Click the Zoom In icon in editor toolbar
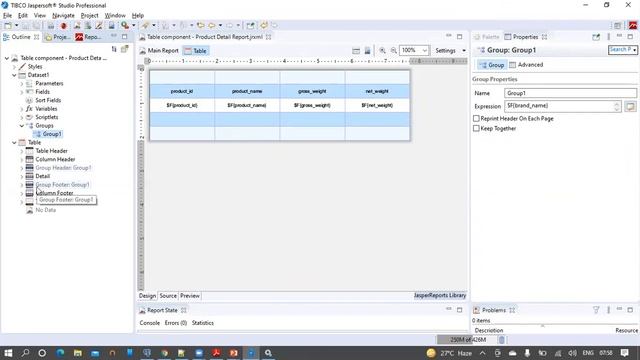Image resolution: width=640 pixels, height=360 pixels. (x=382, y=51)
